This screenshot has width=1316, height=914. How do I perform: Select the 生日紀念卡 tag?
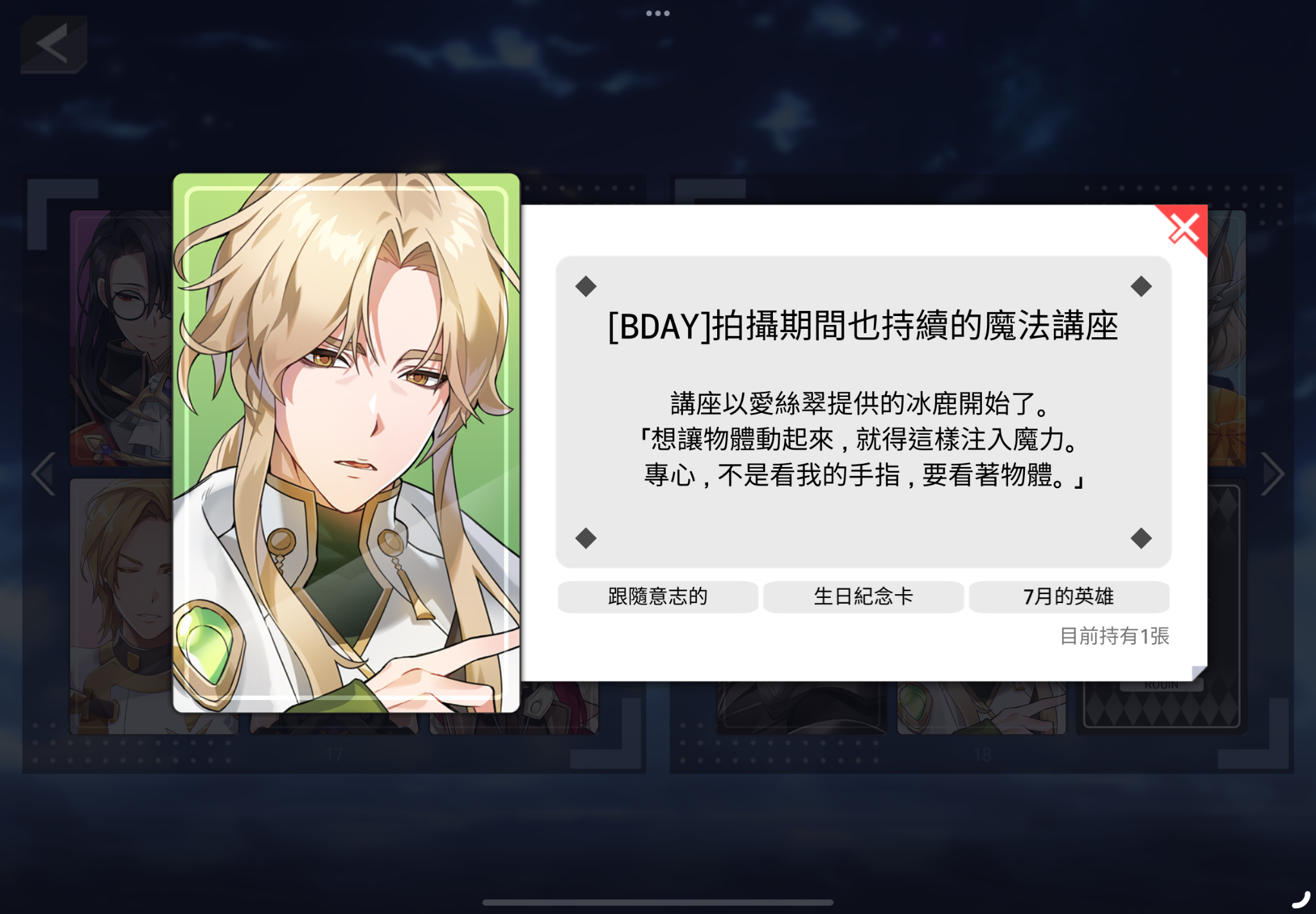(863, 597)
